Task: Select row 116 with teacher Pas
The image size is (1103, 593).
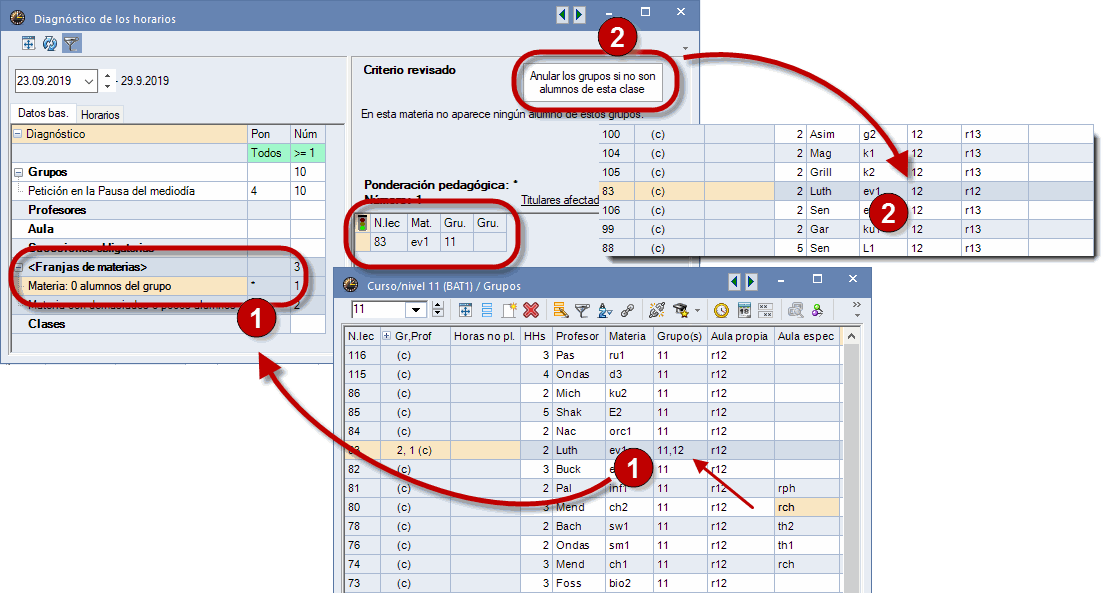Action: coord(592,355)
